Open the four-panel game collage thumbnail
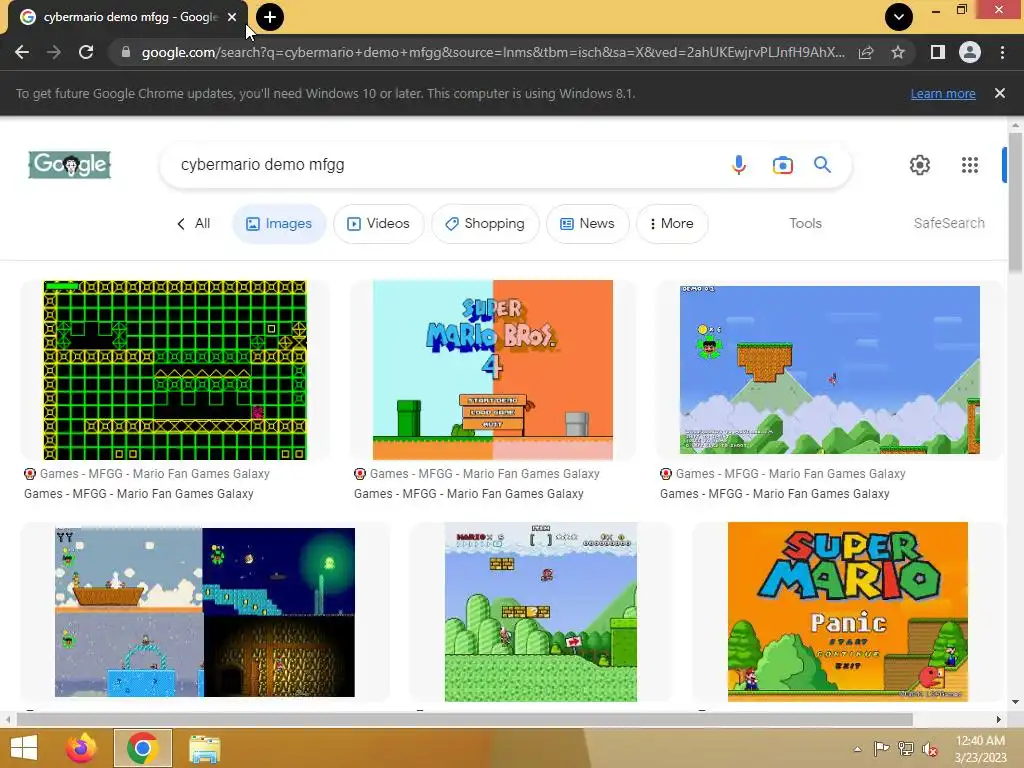The height and width of the screenshot is (768, 1024). pyautogui.click(x=205, y=612)
